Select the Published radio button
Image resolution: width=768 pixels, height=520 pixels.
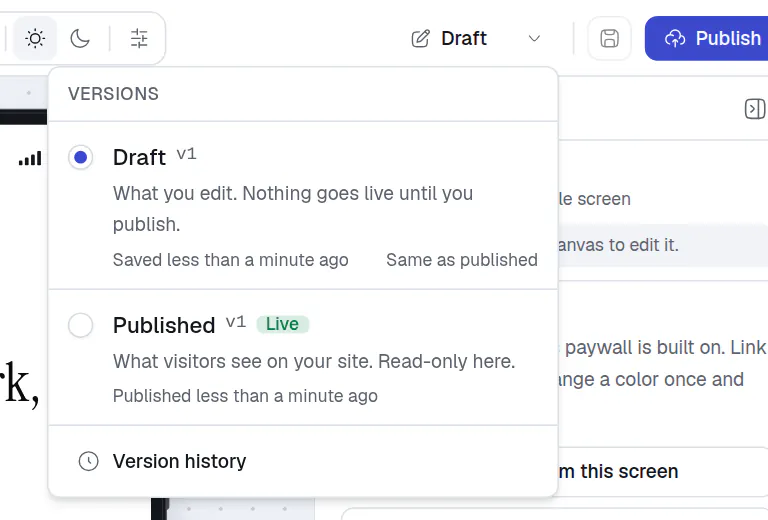coord(80,325)
